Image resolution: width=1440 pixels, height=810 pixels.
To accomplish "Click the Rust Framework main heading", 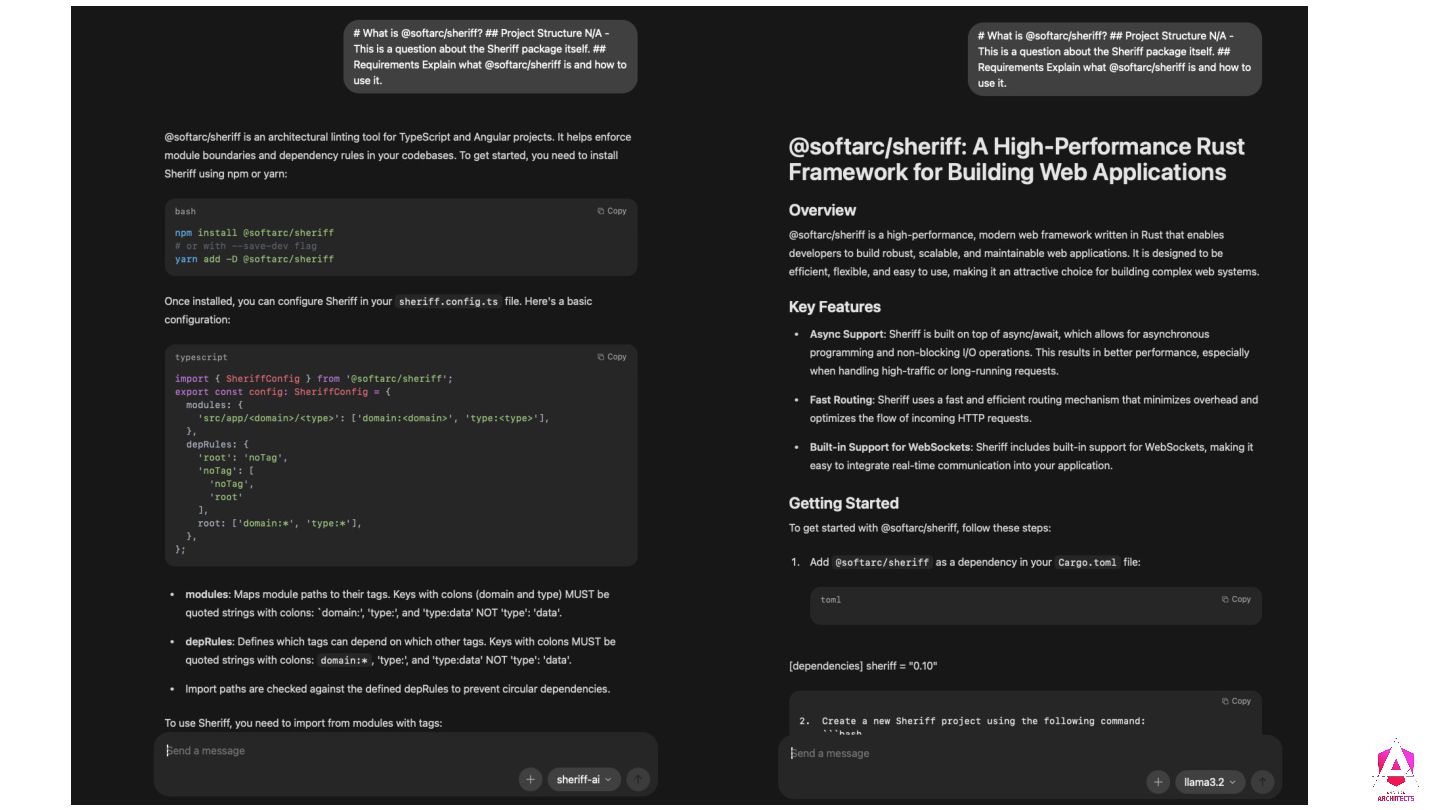I will 1016,159.
